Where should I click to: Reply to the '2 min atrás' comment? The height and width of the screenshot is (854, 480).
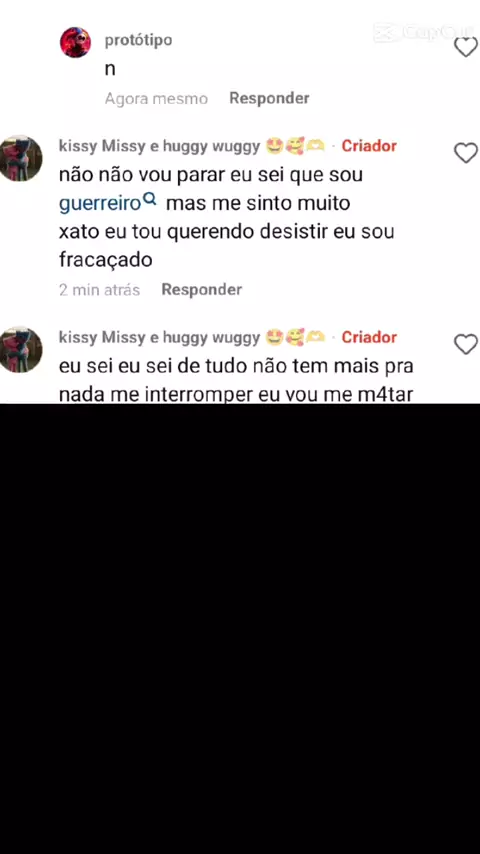point(202,289)
